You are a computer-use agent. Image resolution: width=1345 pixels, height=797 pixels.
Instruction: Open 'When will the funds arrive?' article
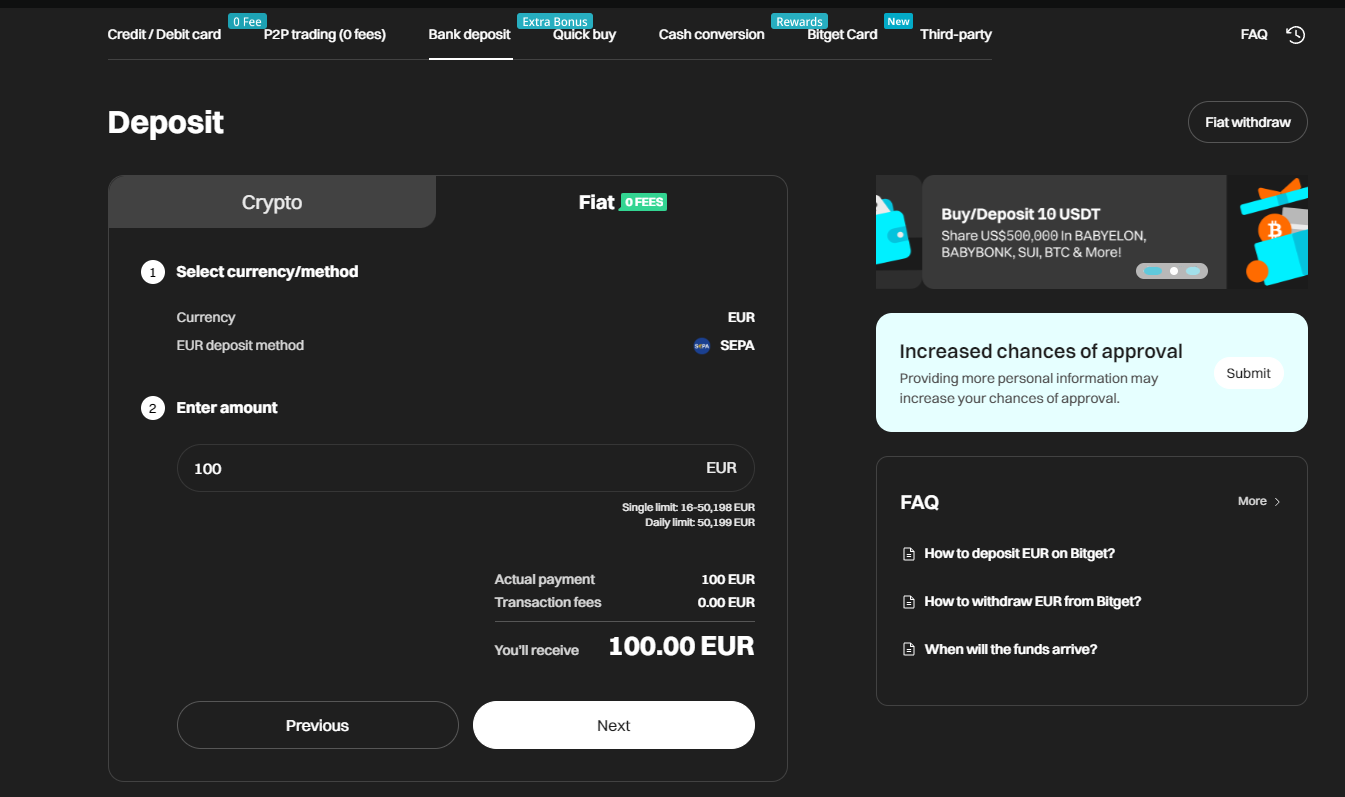pyautogui.click(x=1011, y=650)
